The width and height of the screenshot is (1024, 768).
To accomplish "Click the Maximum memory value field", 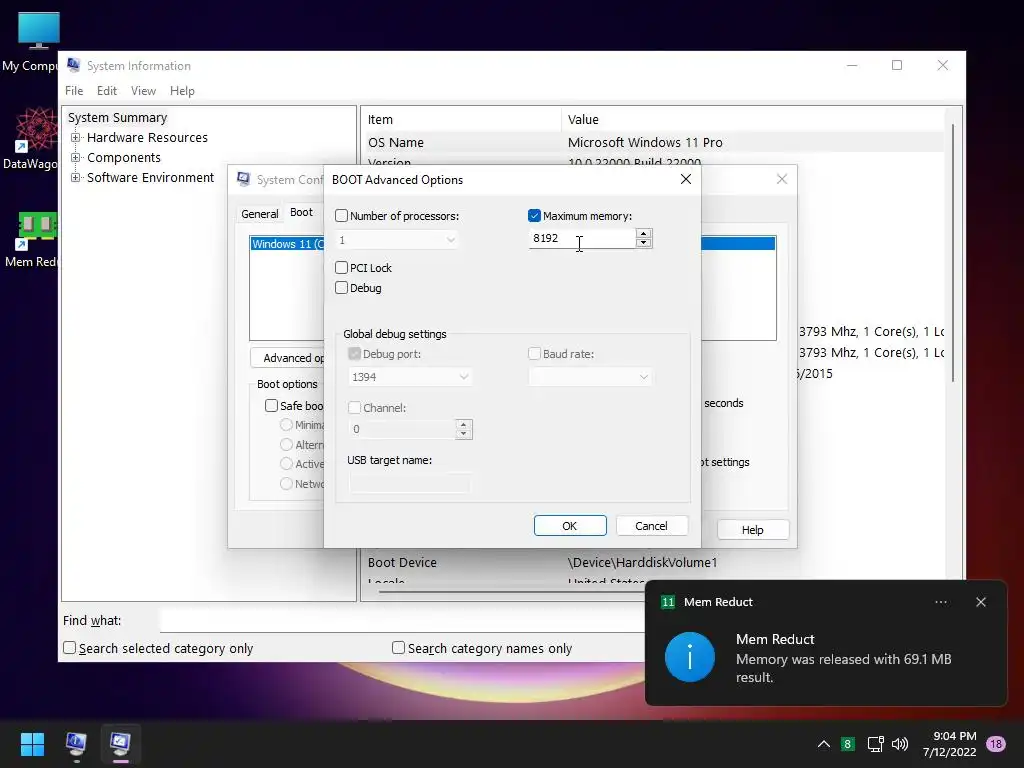I will (581, 238).
